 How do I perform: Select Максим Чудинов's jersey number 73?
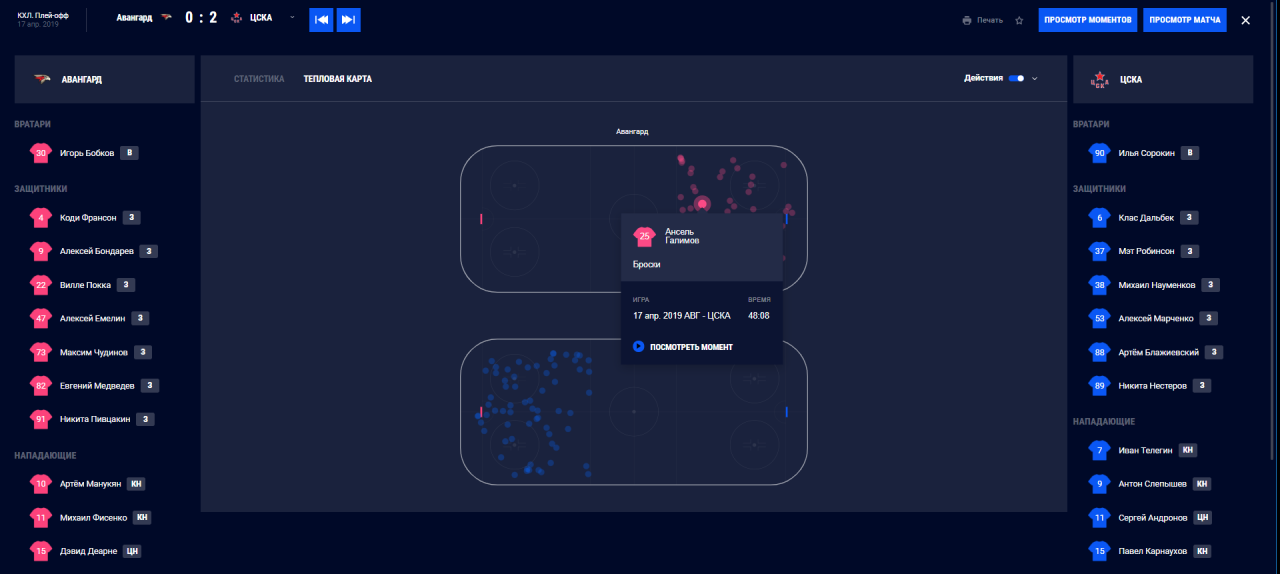[x=41, y=352]
